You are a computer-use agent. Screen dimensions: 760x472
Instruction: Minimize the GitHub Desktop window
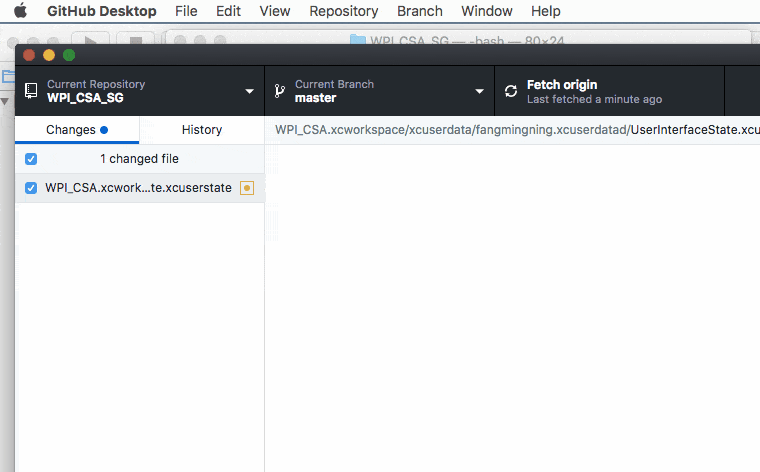(x=49, y=55)
